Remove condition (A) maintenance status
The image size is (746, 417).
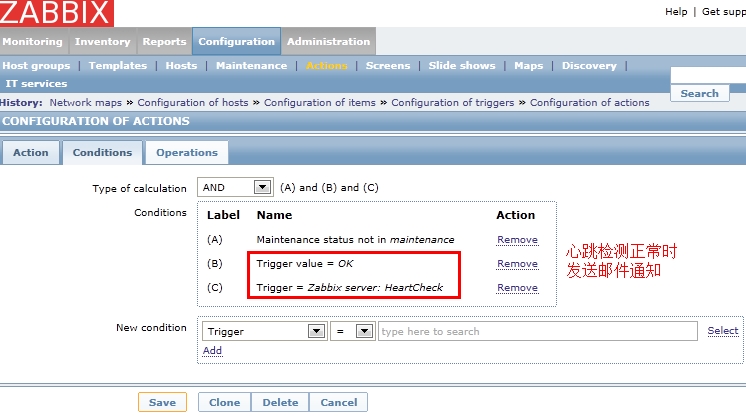(517, 240)
